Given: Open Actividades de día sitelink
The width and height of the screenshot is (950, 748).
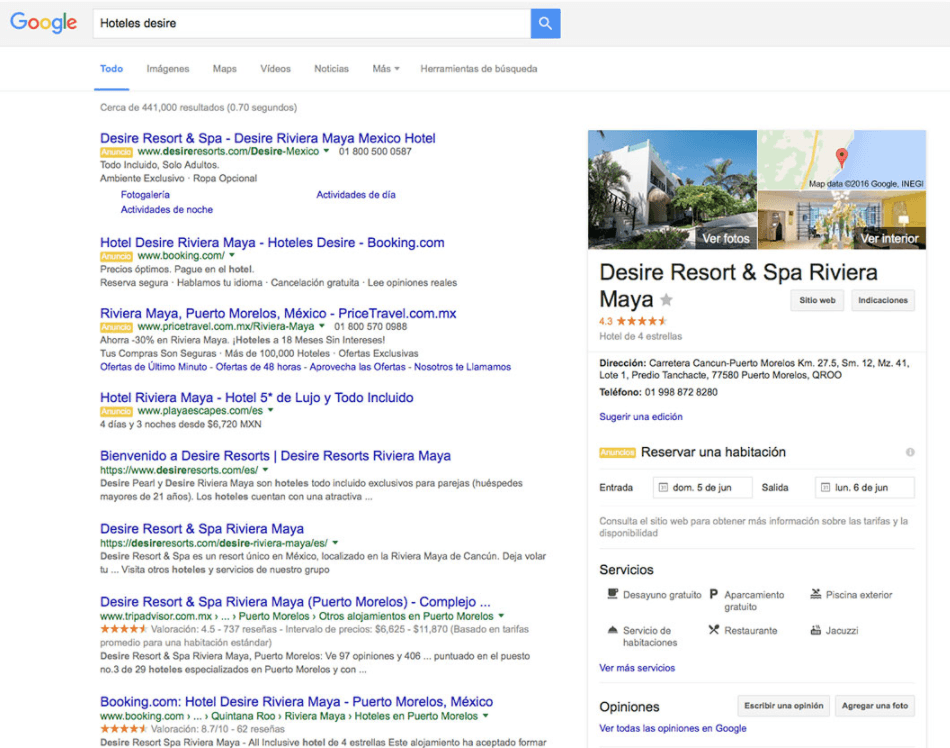Looking at the screenshot, I should point(356,195).
